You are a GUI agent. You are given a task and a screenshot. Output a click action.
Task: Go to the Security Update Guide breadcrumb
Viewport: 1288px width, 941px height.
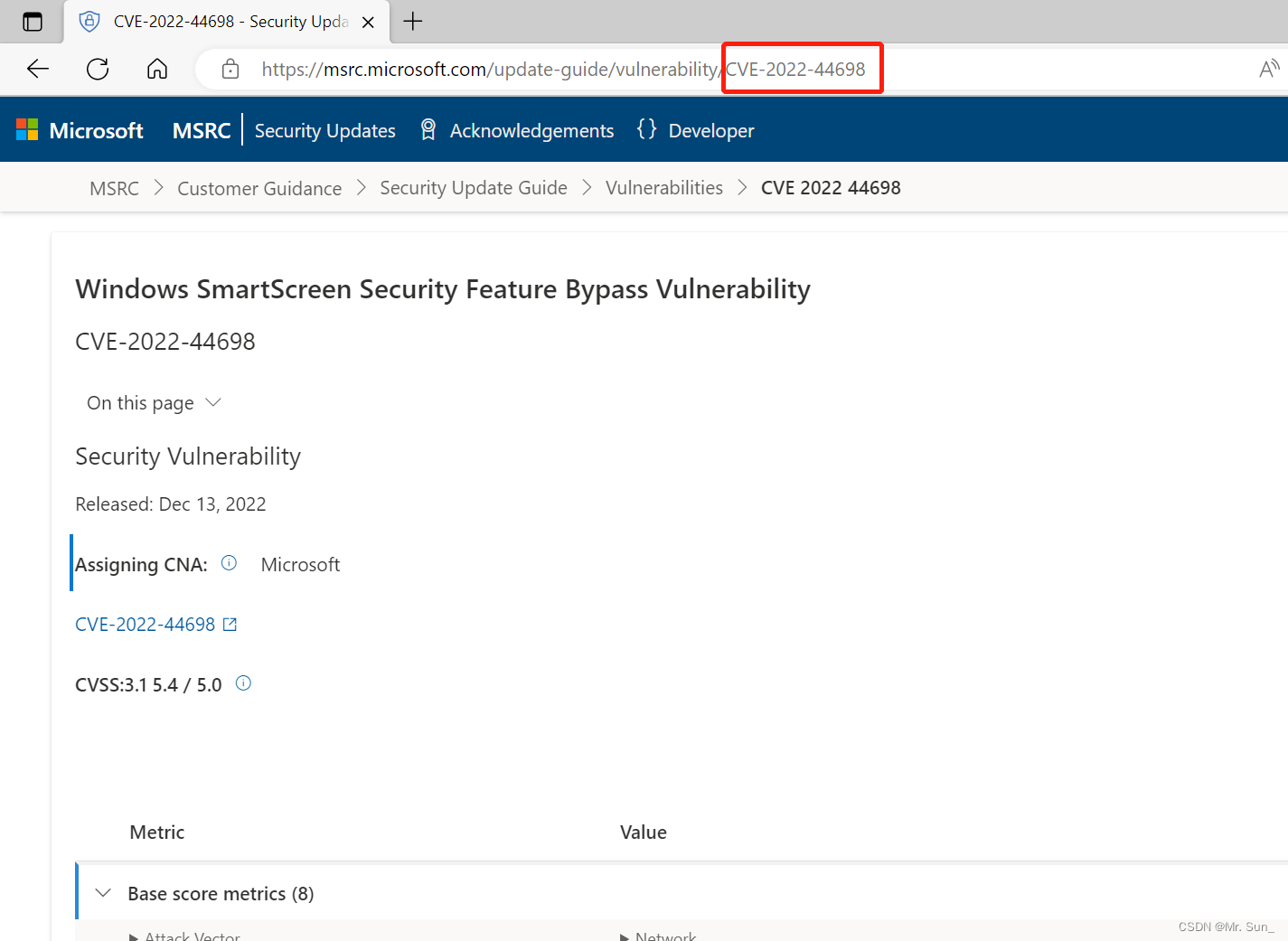[474, 188]
